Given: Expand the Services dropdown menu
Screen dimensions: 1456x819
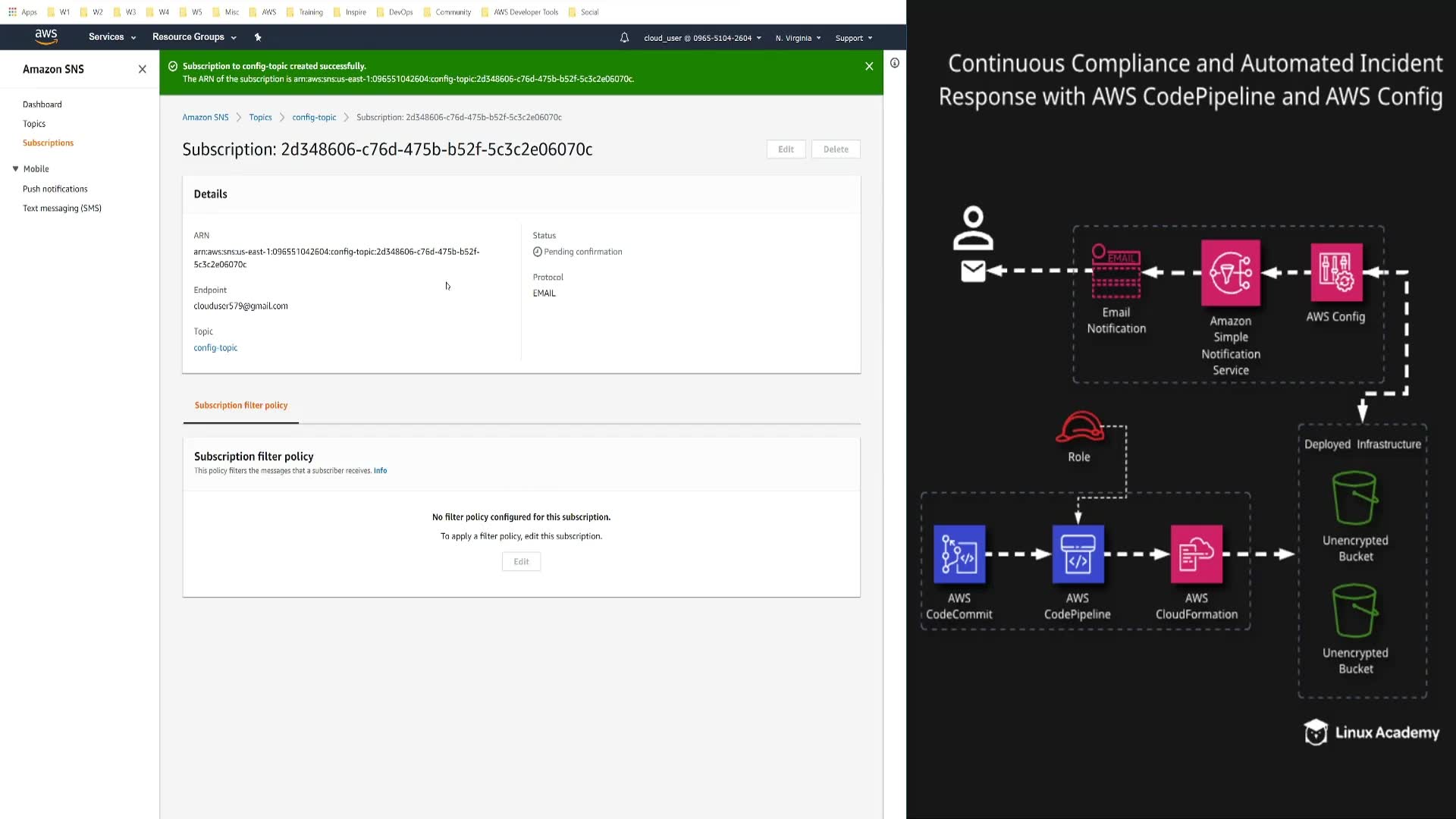Looking at the screenshot, I should click(111, 37).
